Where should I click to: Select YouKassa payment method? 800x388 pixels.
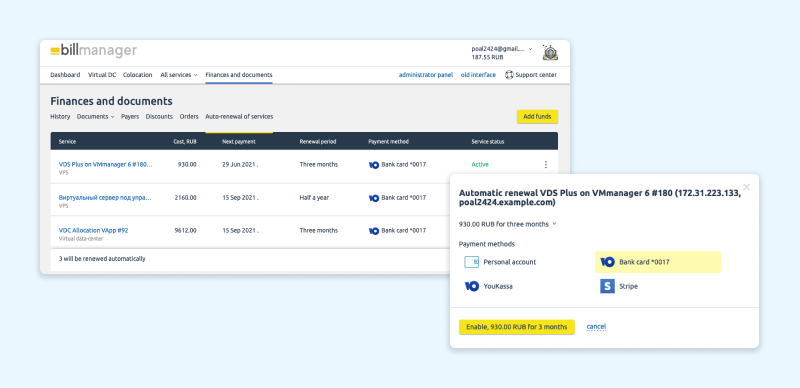[488, 286]
